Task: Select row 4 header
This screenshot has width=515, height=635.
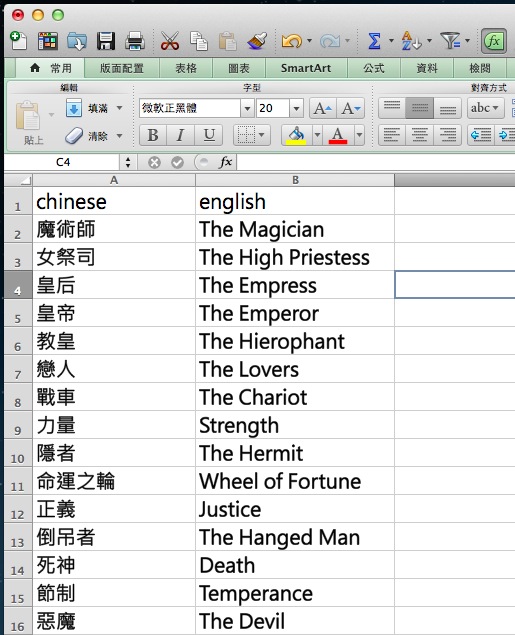Action: tap(18, 285)
